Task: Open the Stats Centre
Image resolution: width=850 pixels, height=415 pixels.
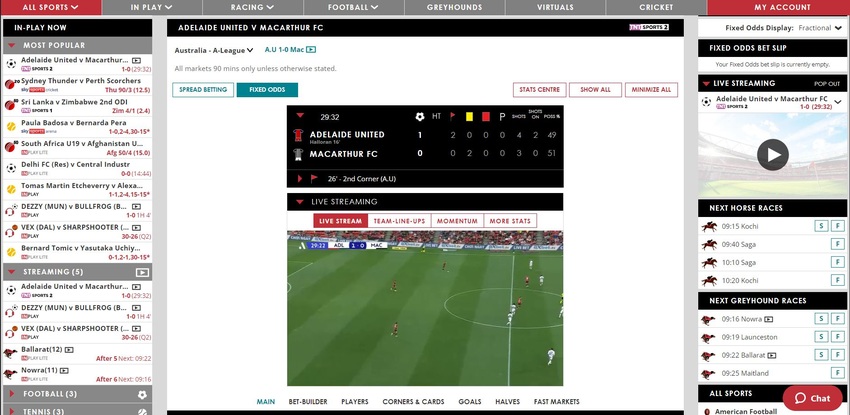Action: (x=539, y=90)
